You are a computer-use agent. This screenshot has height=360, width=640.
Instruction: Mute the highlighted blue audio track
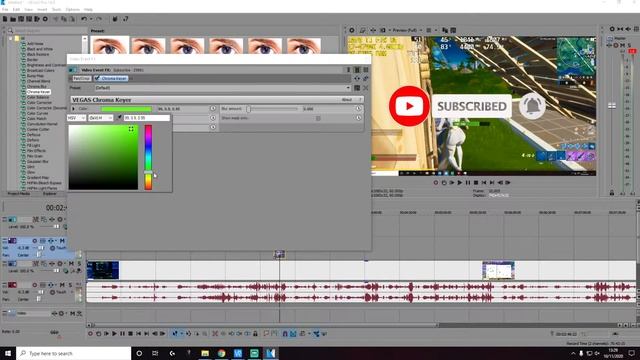[x=62, y=241]
